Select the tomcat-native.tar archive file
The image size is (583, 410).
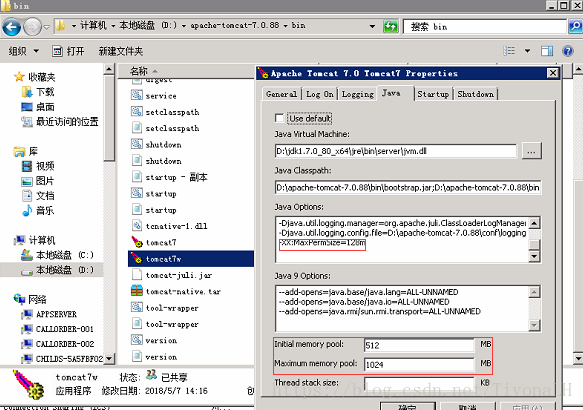tap(176, 291)
